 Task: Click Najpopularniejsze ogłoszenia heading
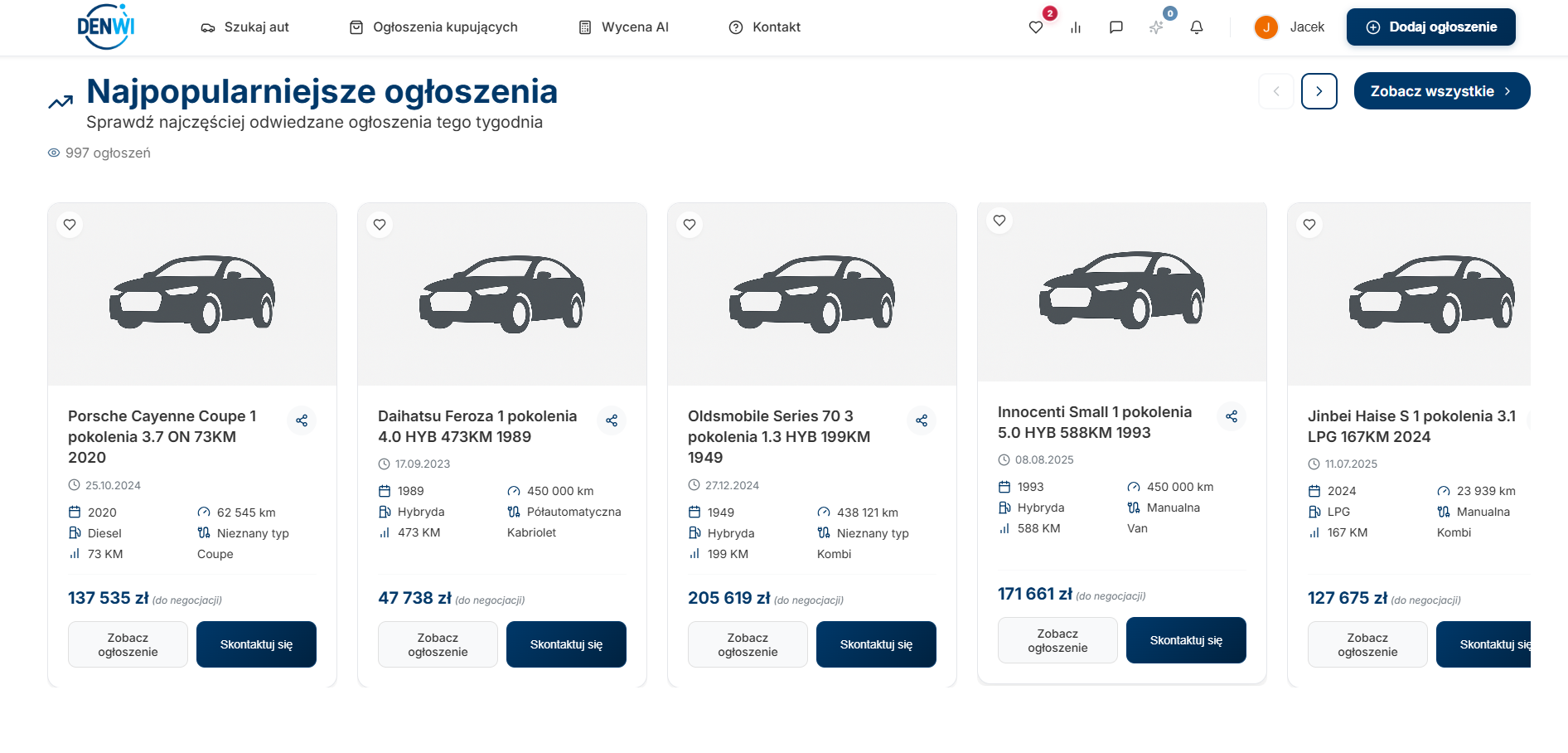coord(322,91)
